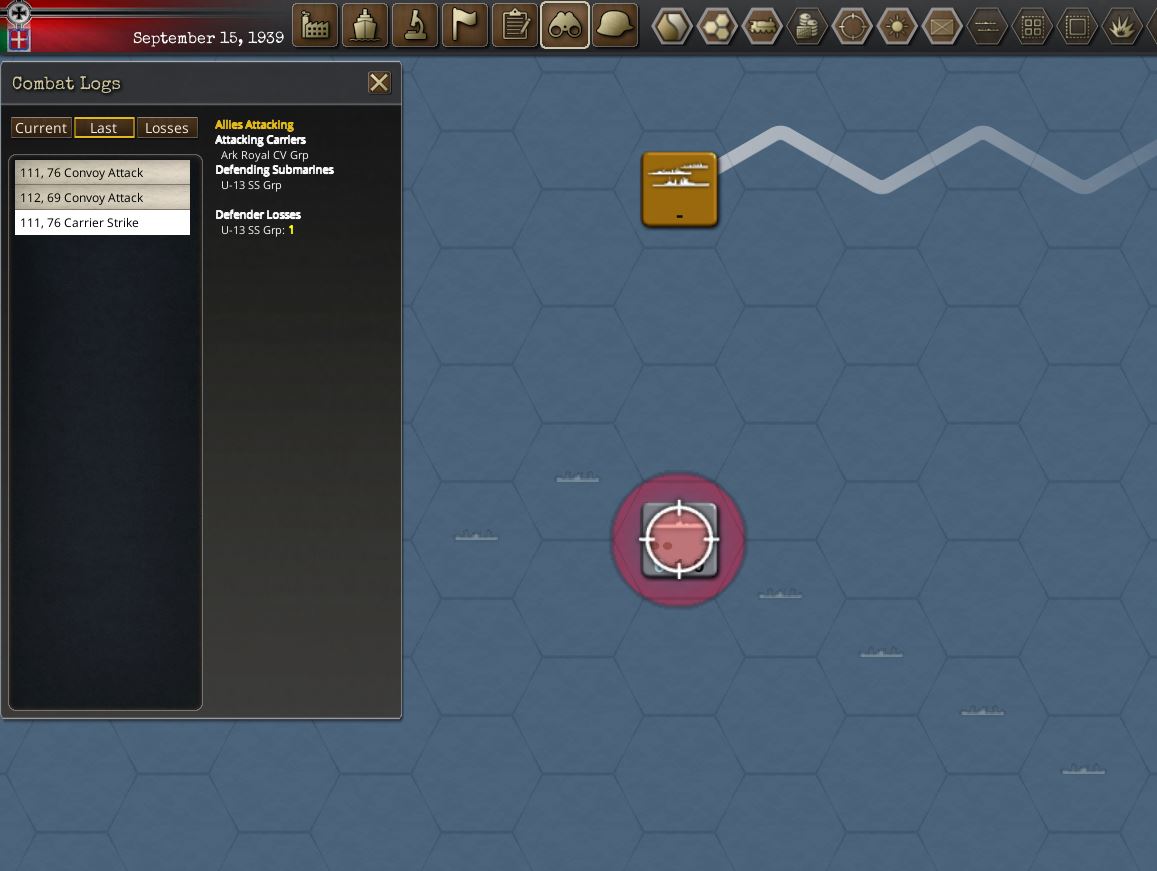1157x871 pixels.
Task: Open the factory production screen
Action: (x=315, y=26)
